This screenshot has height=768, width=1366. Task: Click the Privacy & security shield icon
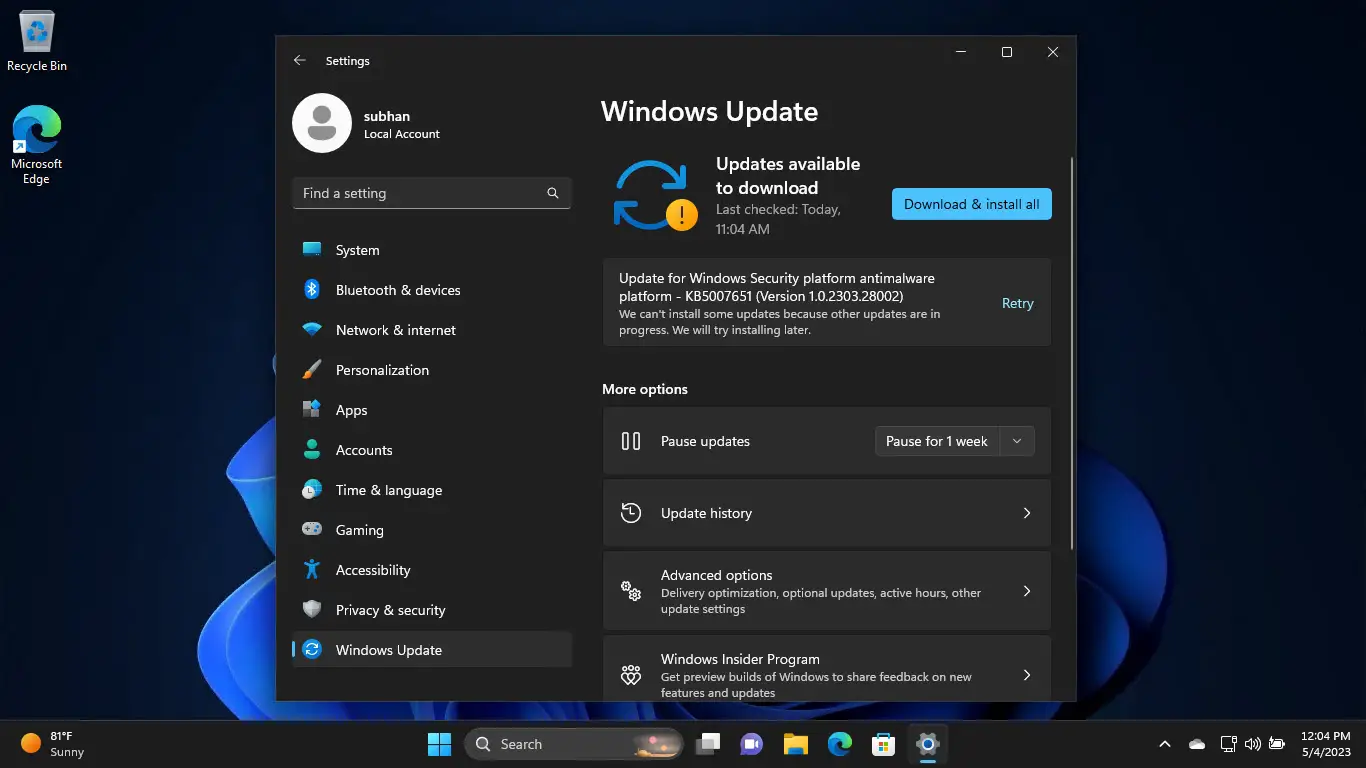pos(312,609)
